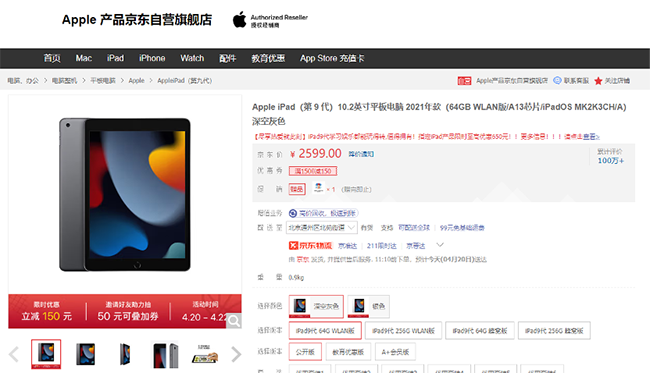The image size is (650, 373).
Task: Click the red promo text ending in 查看>
Action: coord(426,136)
